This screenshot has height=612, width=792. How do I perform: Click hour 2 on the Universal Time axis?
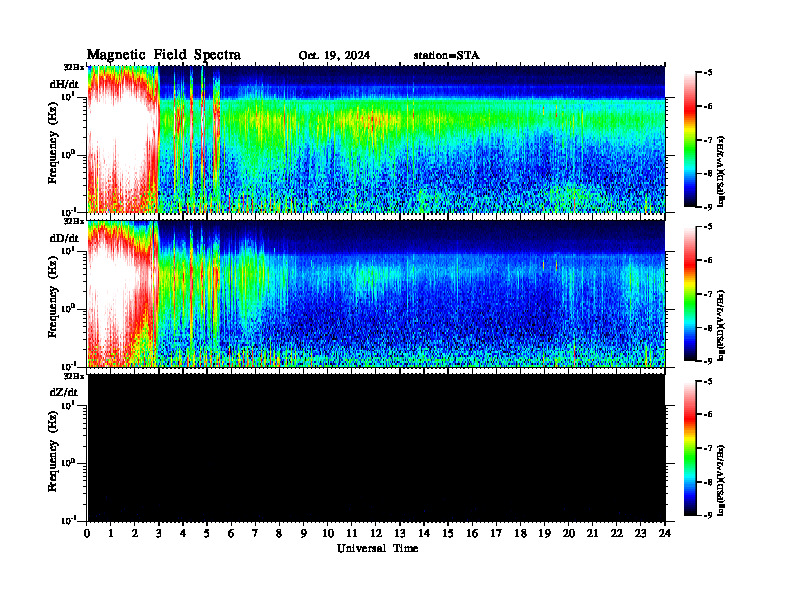click(x=135, y=533)
